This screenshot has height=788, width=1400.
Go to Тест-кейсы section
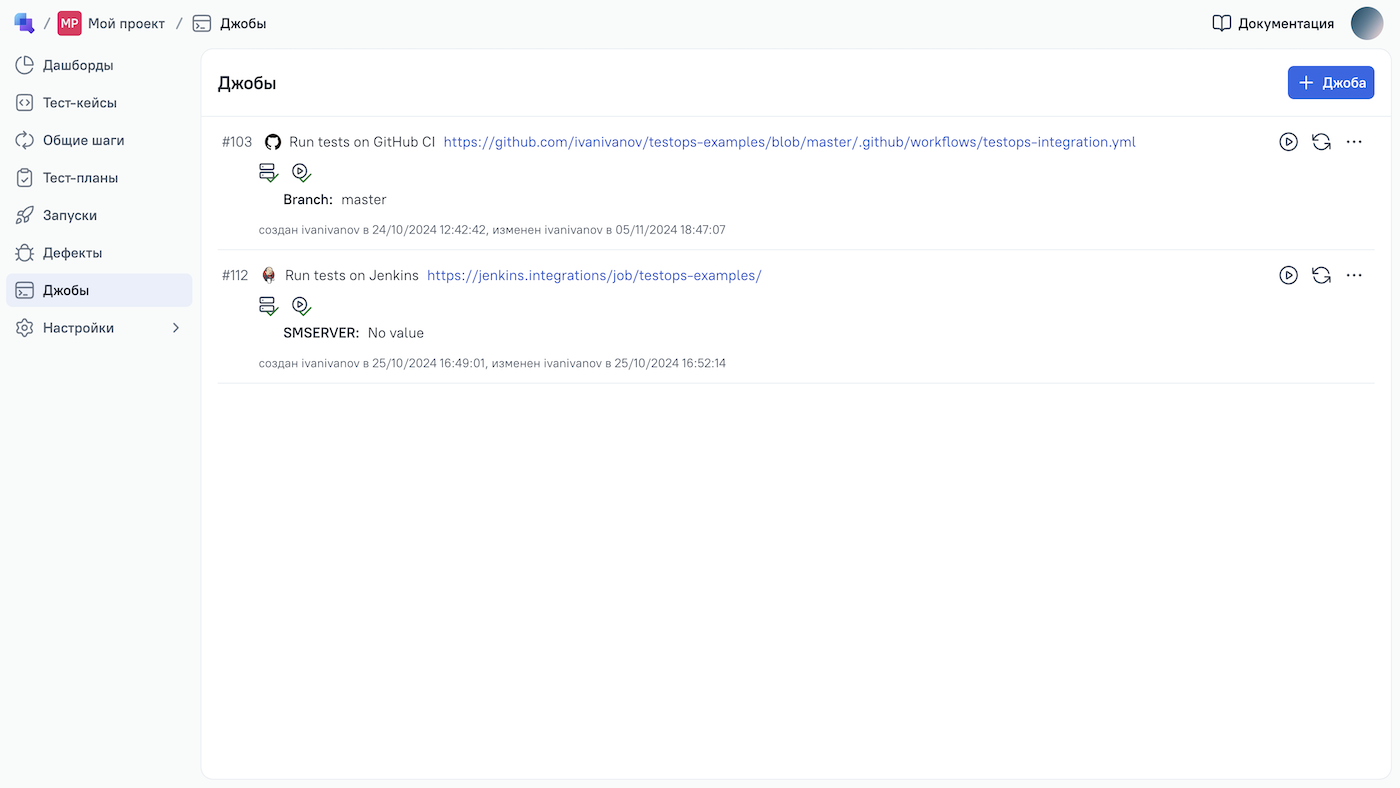[79, 103]
